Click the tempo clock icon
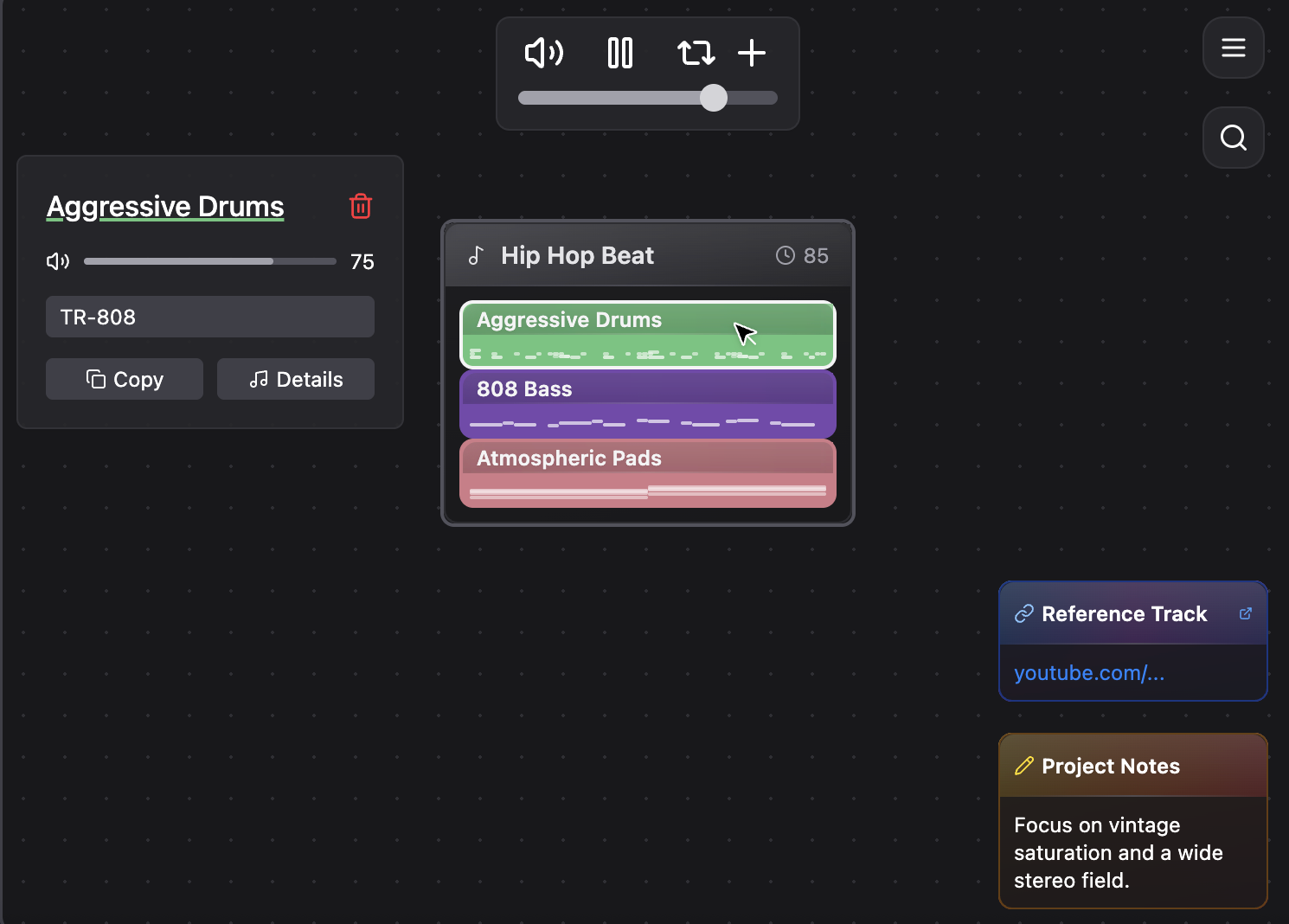The image size is (1289, 924). point(786,255)
